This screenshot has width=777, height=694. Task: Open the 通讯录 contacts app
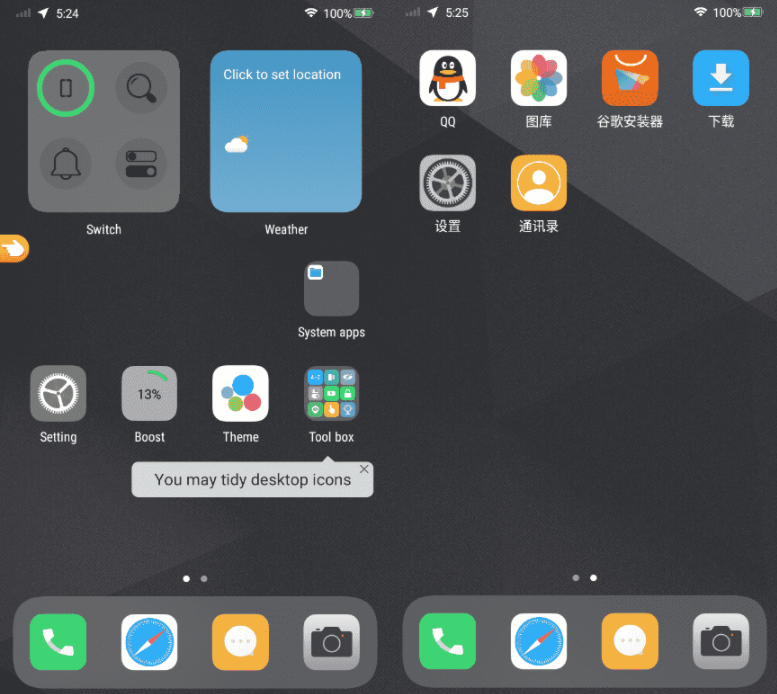coord(539,183)
